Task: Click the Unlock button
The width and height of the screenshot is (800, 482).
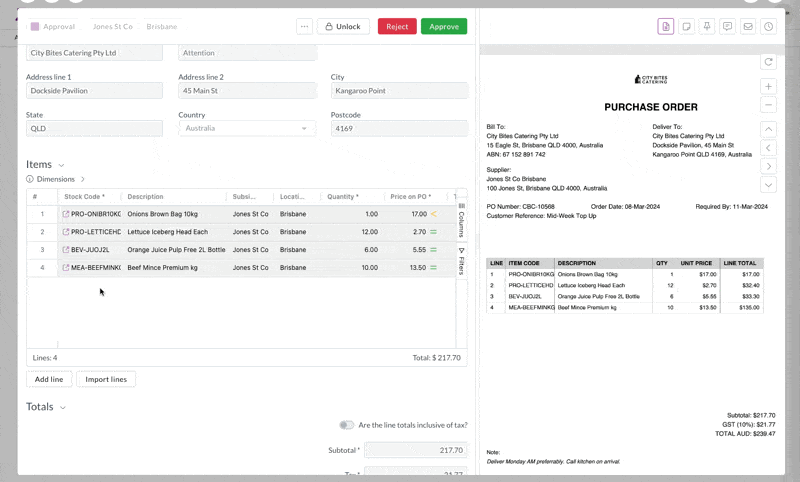Action: 343,27
